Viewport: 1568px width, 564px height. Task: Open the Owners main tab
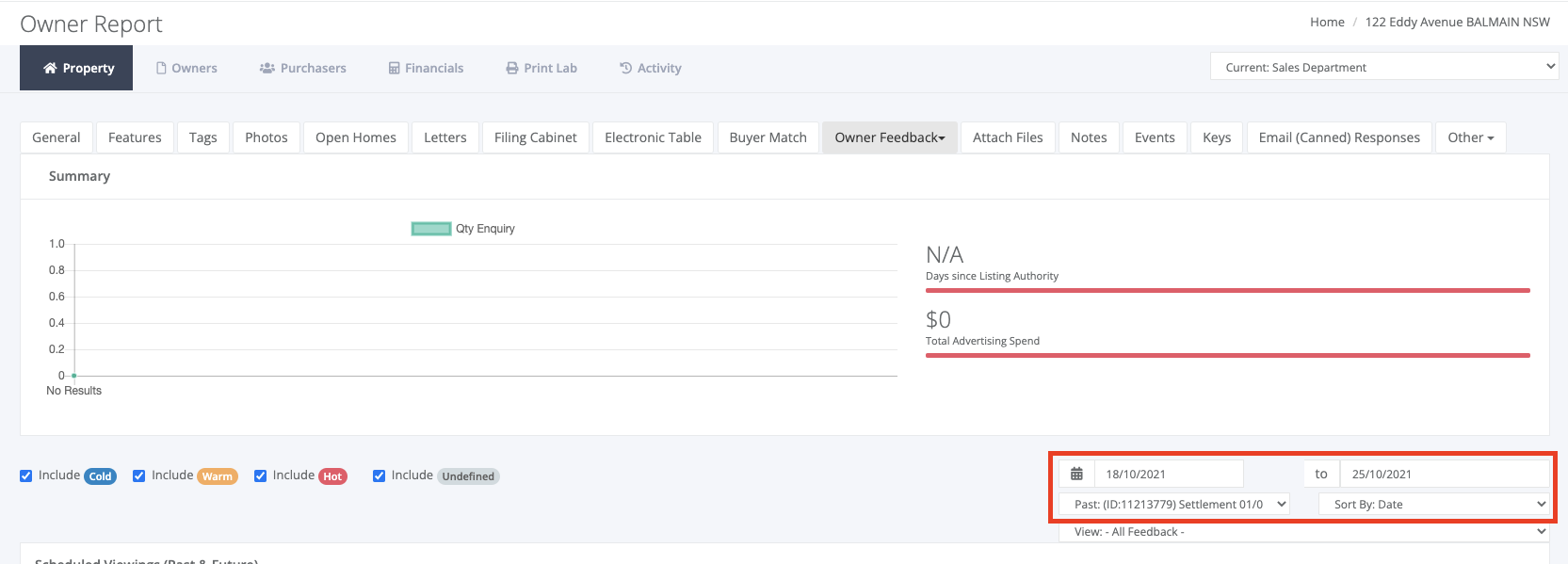tap(186, 68)
